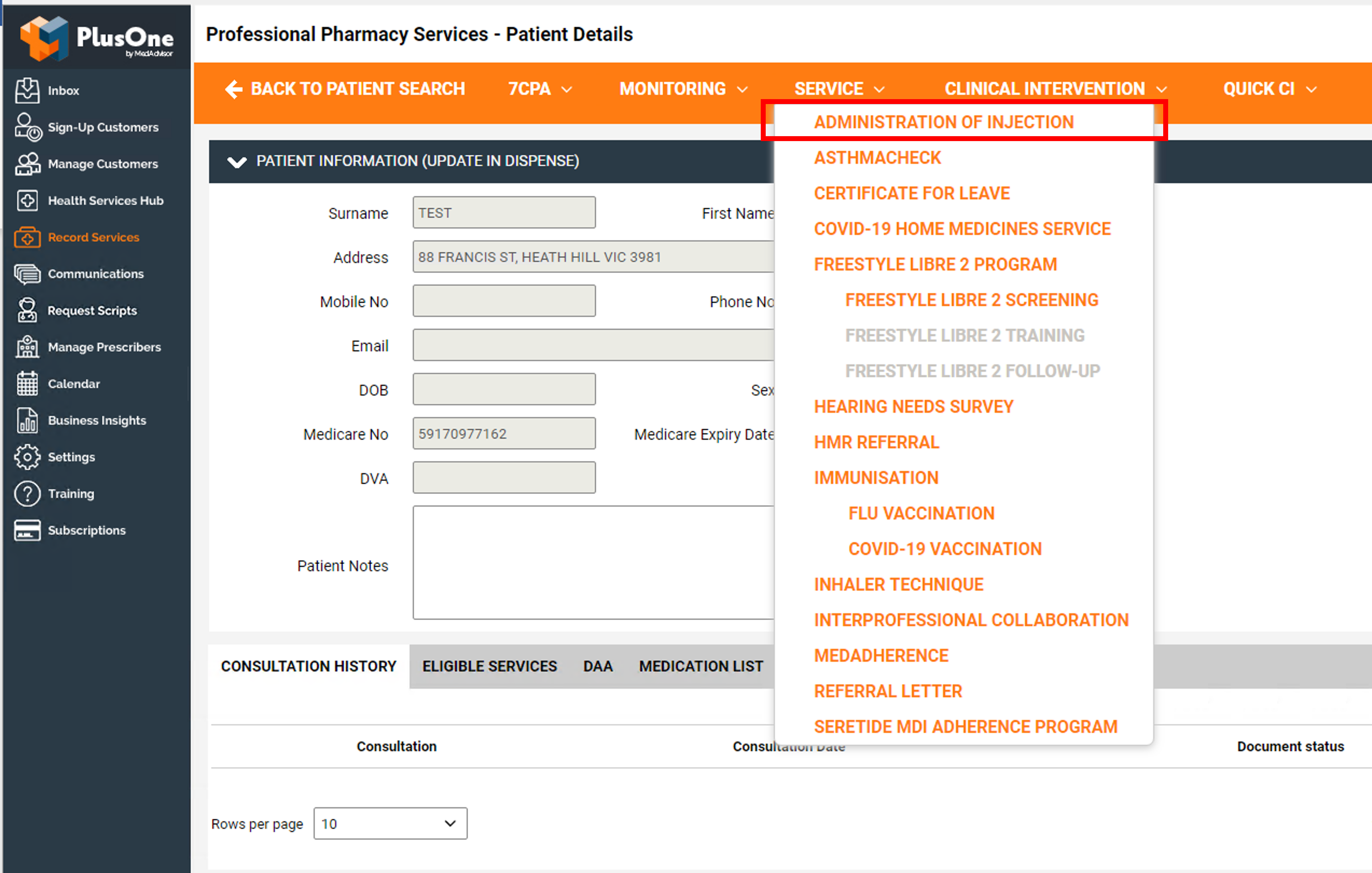Choose Inhaler Technique service
1372x873 pixels.
click(899, 585)
